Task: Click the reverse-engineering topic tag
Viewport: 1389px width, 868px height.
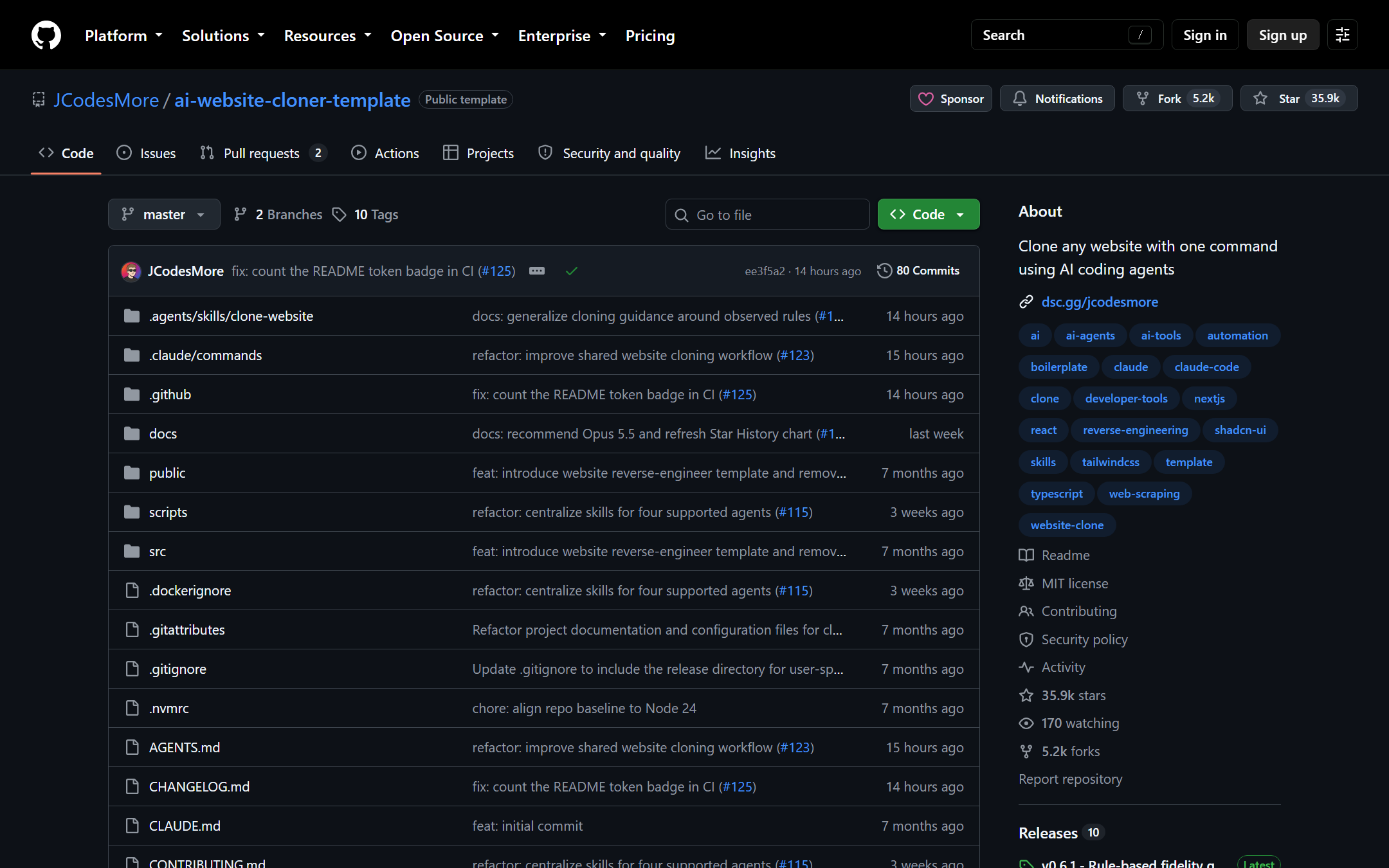Action: [x=1135, y=430]
